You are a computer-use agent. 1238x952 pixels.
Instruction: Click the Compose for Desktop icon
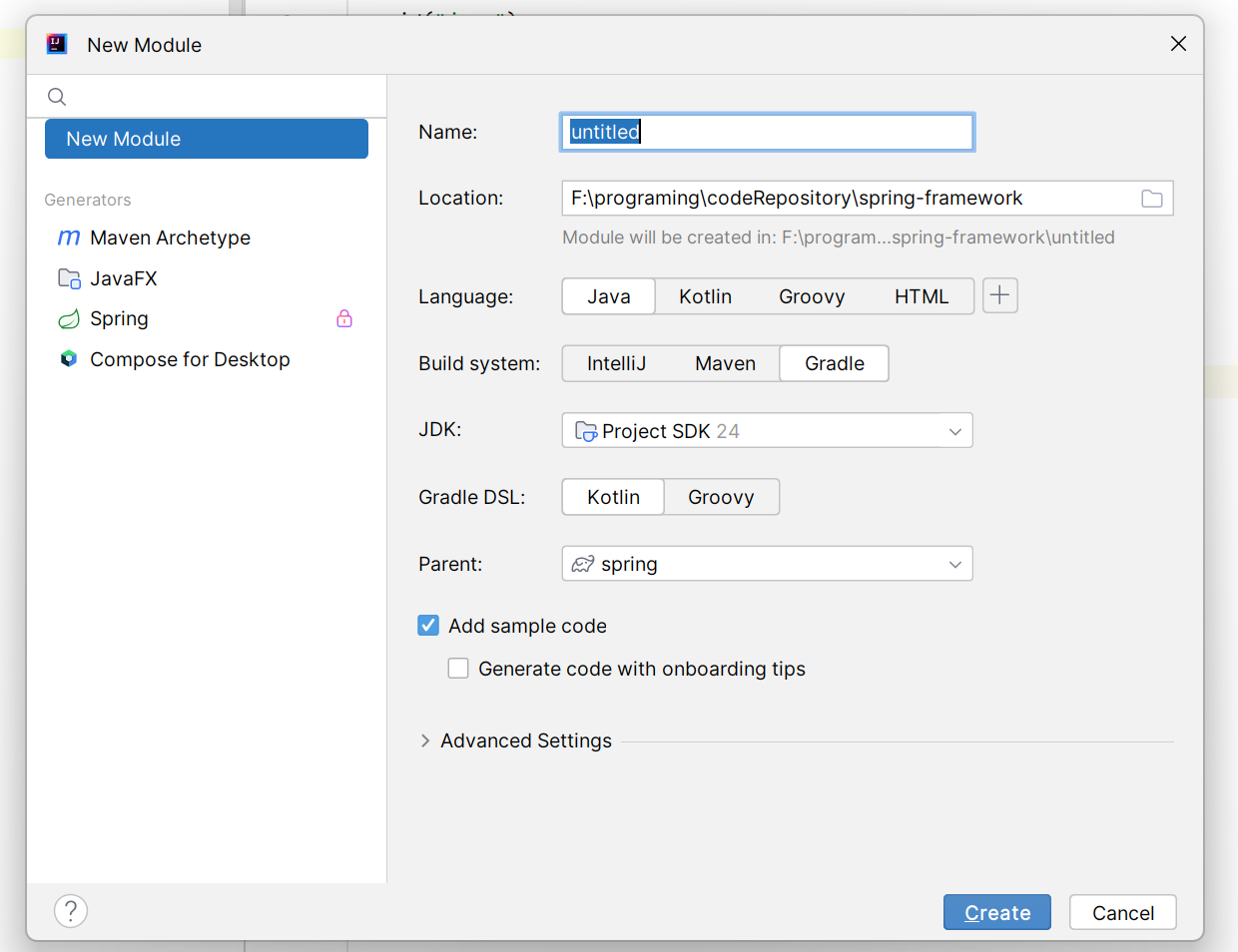pyautogui.click(x=69, y=359)
